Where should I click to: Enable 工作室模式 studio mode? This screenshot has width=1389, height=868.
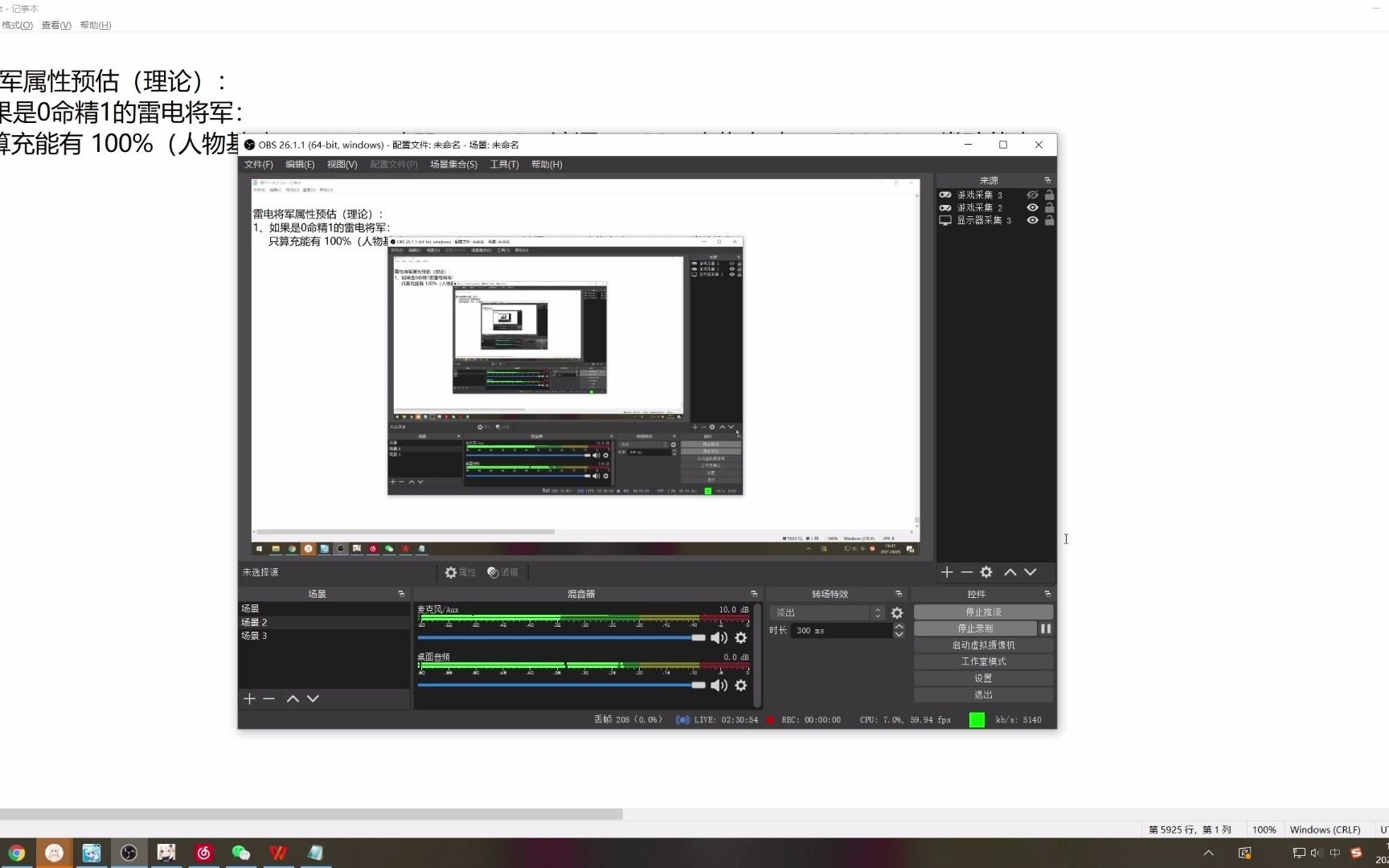(x=983, y=661)
